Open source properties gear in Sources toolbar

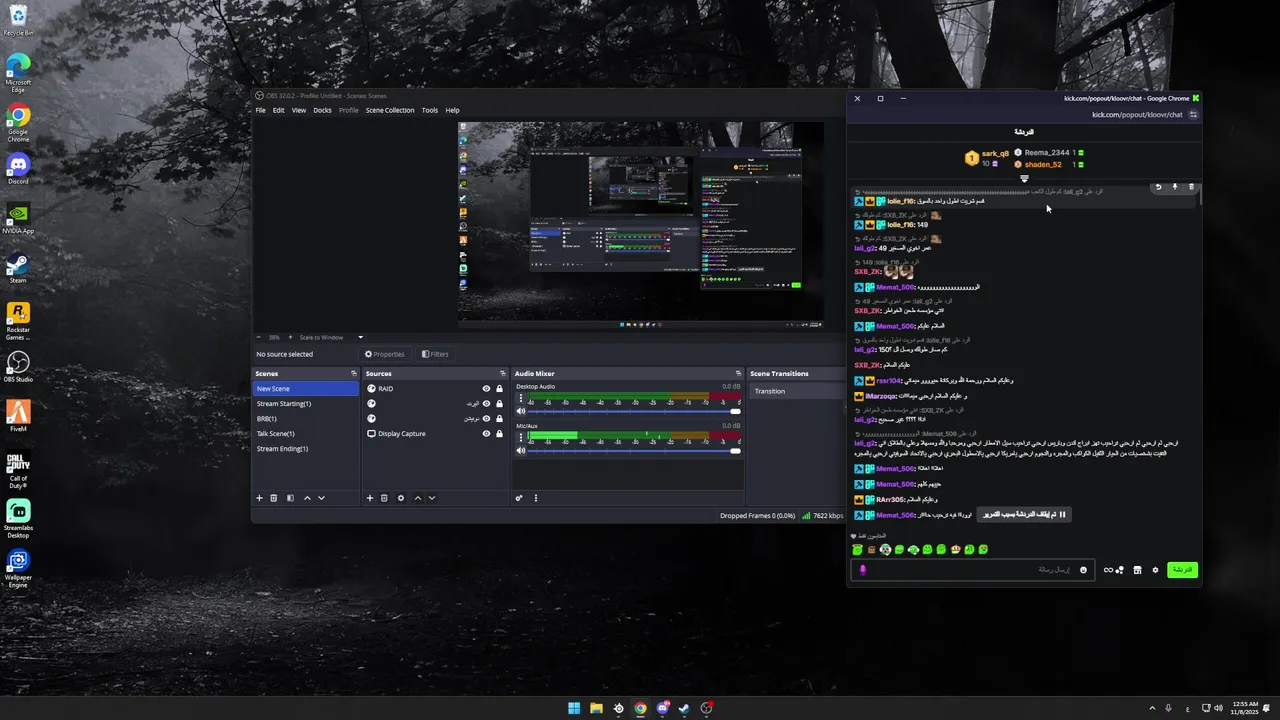401,498
